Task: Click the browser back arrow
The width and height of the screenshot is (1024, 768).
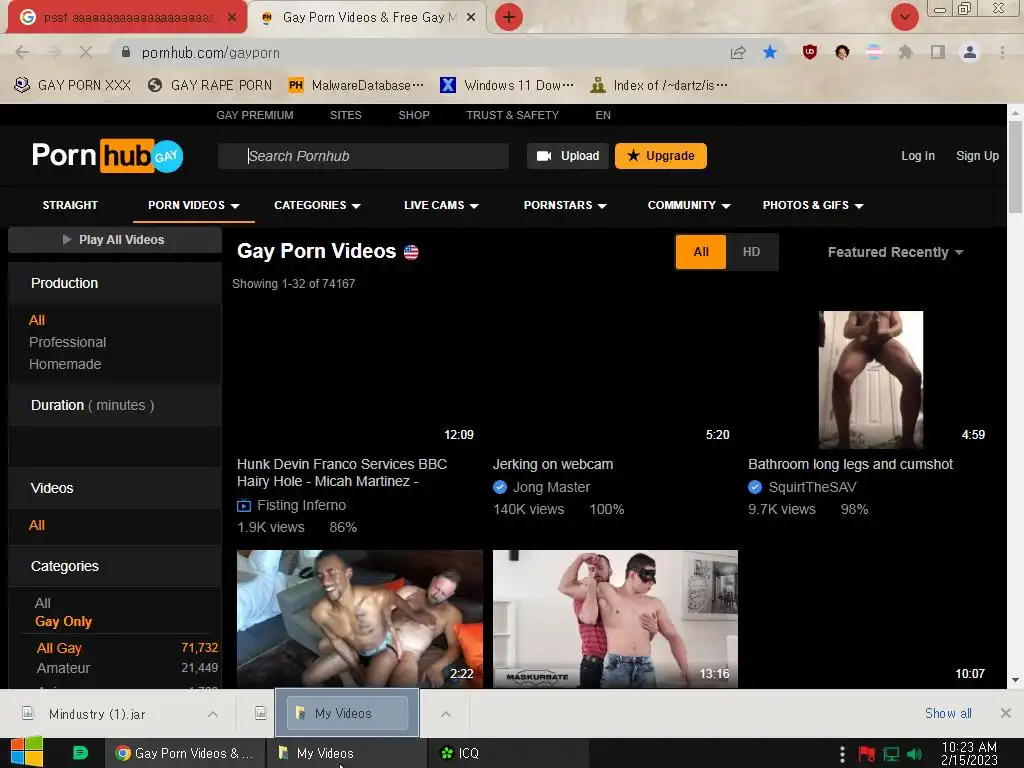Action: tap(22, 52)
